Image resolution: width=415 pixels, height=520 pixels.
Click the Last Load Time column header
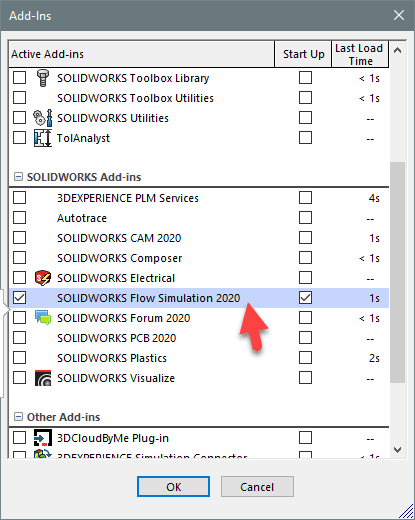coord(360,54)
